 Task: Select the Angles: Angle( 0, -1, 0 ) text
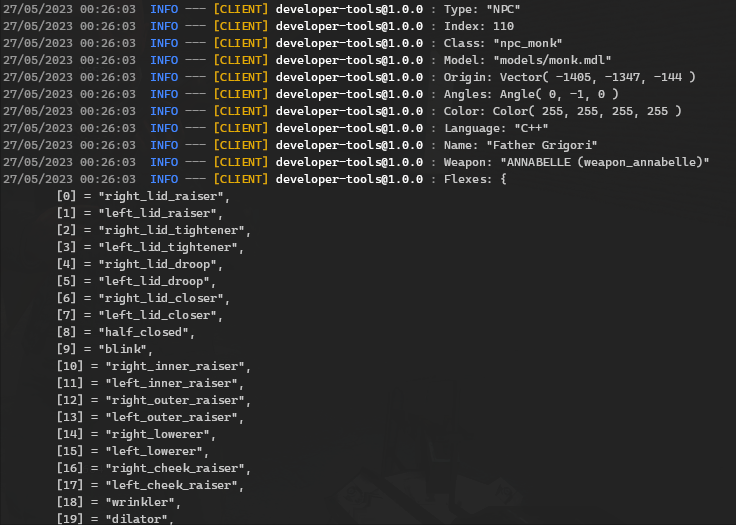(x=531, y=94)
